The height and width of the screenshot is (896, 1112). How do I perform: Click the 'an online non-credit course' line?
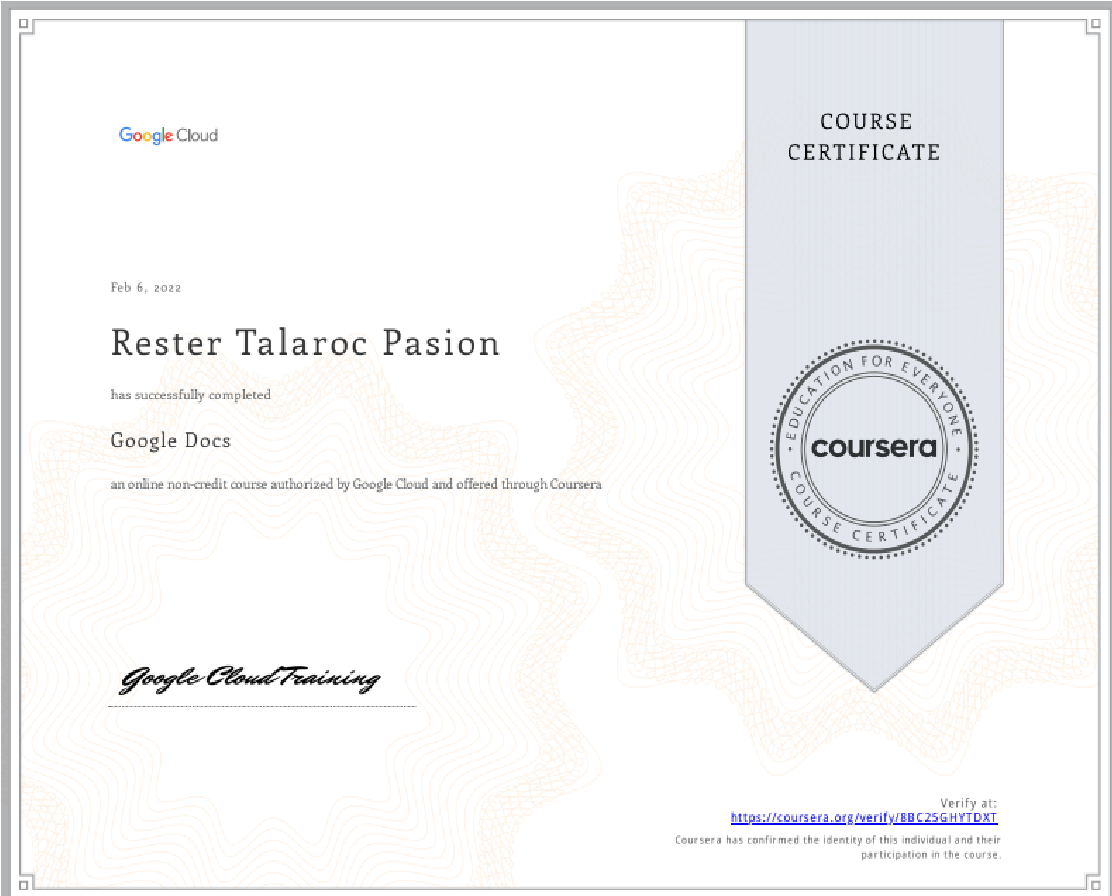point(356,485)
